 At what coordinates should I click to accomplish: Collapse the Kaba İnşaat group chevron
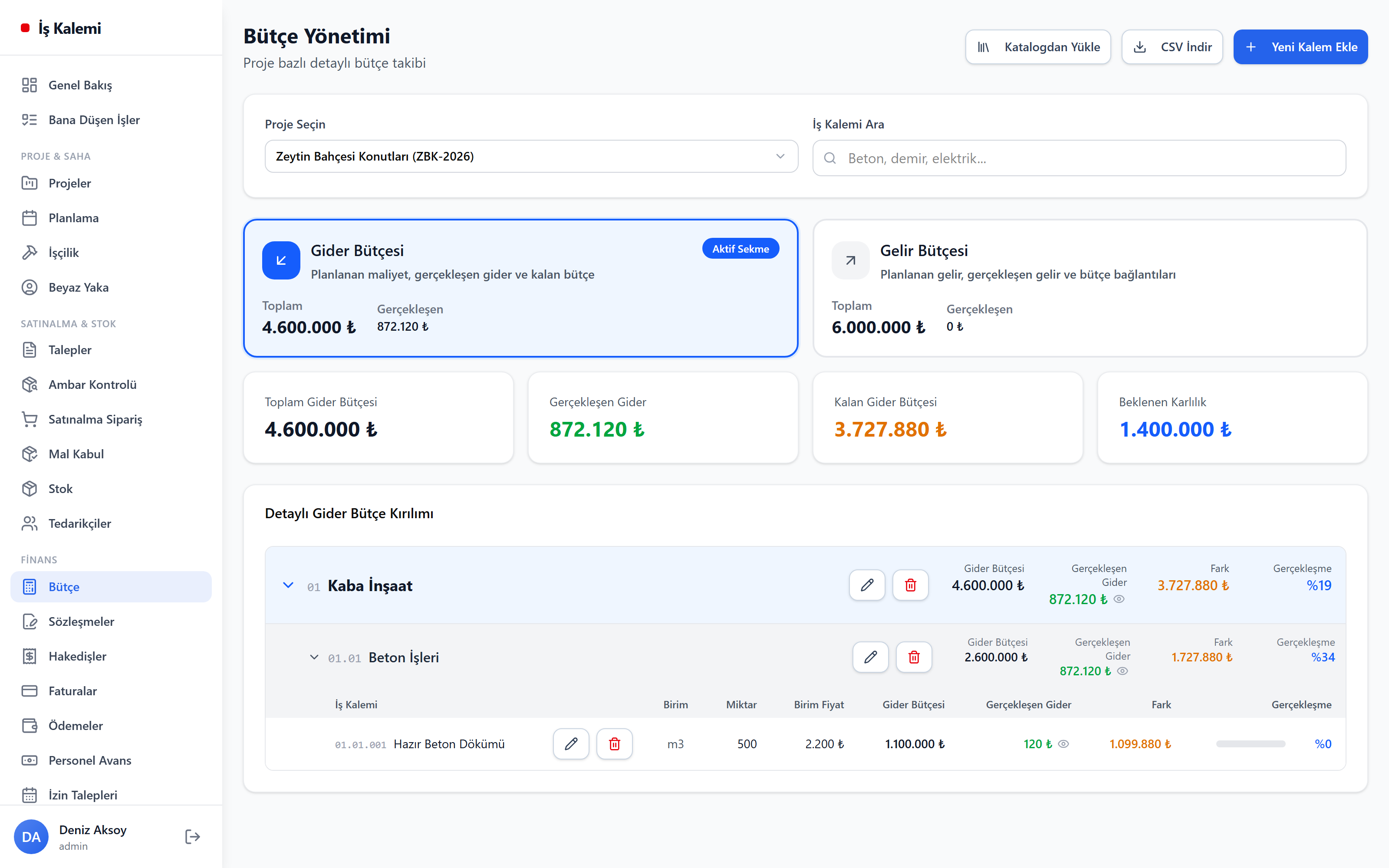(288, 585)
